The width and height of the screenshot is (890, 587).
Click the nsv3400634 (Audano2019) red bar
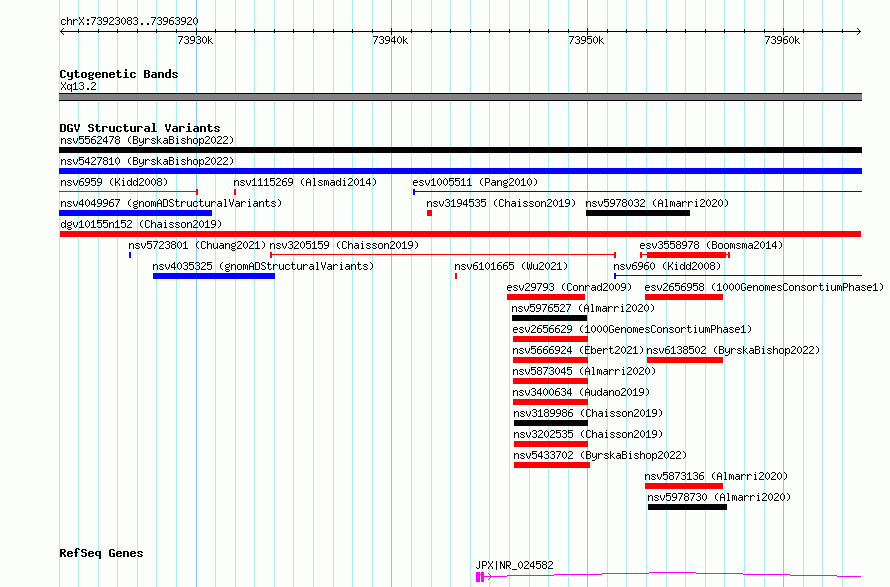550,402
